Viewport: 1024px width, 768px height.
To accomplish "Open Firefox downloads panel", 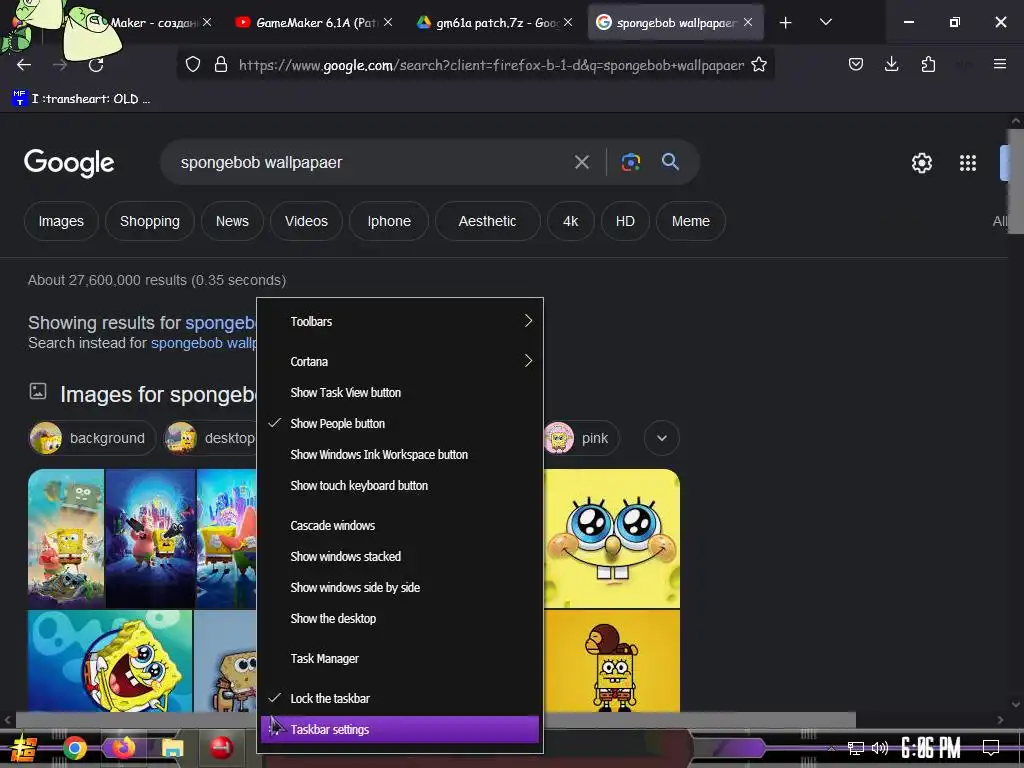I will 891,64.
